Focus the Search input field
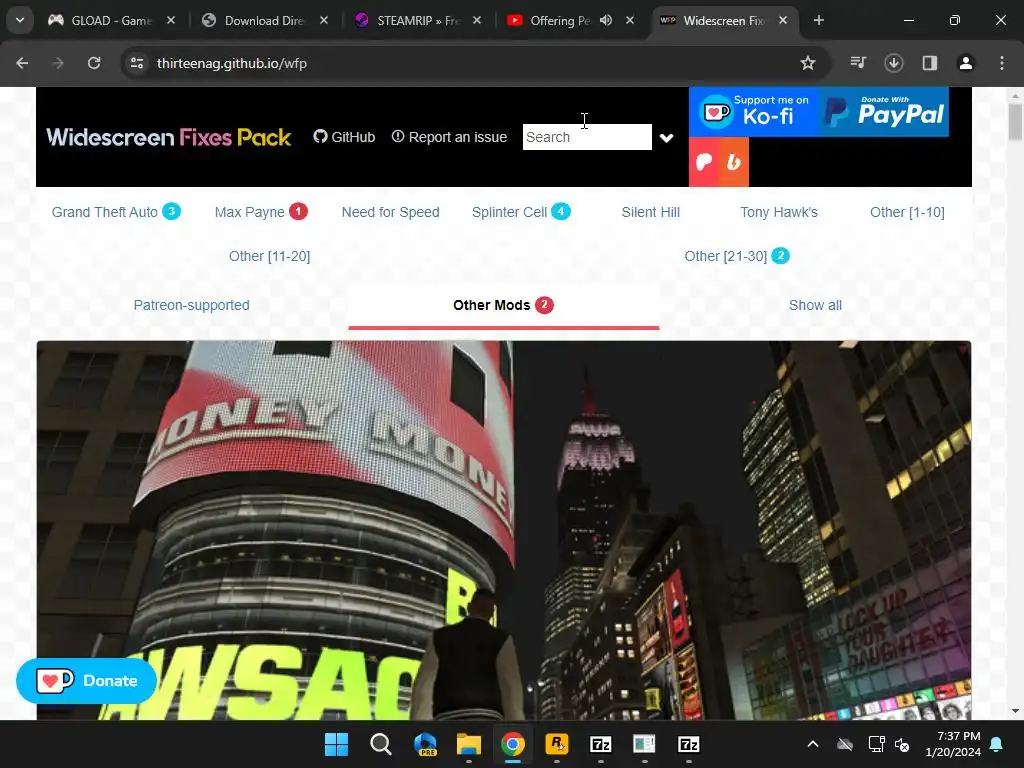The width and height of the screenshot is (1024, 768). pos(587,137)
